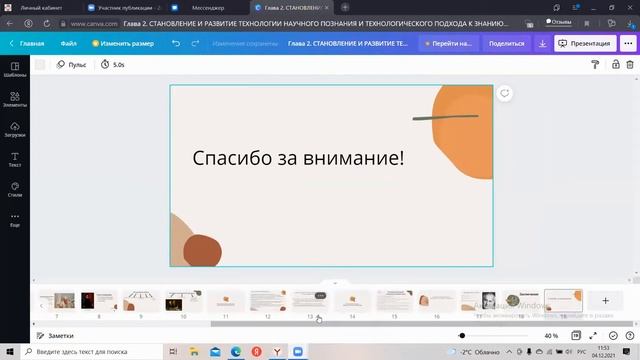This screenshot has height=360, width=640.
Task: Open the Стили (Styles) sidebar panel
Action: [15, 189]
